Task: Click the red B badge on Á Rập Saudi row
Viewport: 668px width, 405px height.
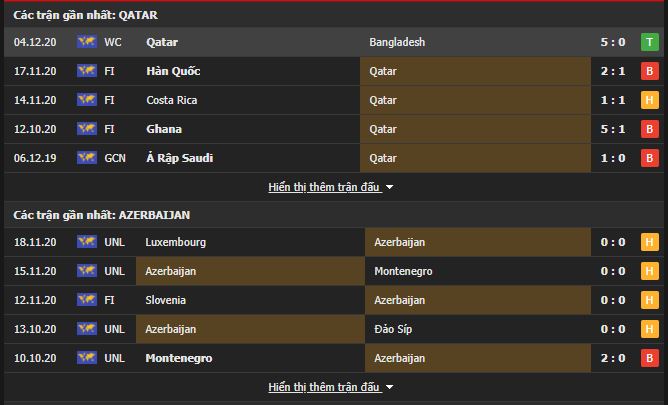Action: pyautogui.click(x=650, y=158)
